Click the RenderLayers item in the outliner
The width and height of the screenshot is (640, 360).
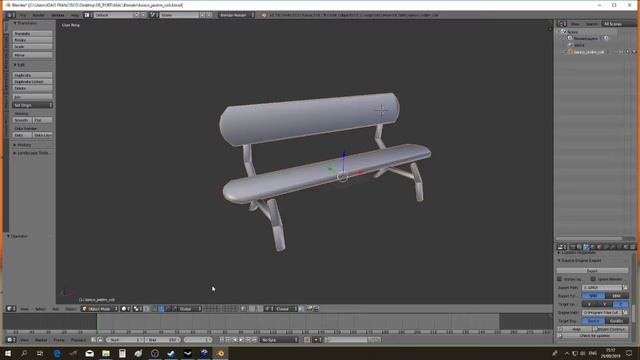point(585,38)
